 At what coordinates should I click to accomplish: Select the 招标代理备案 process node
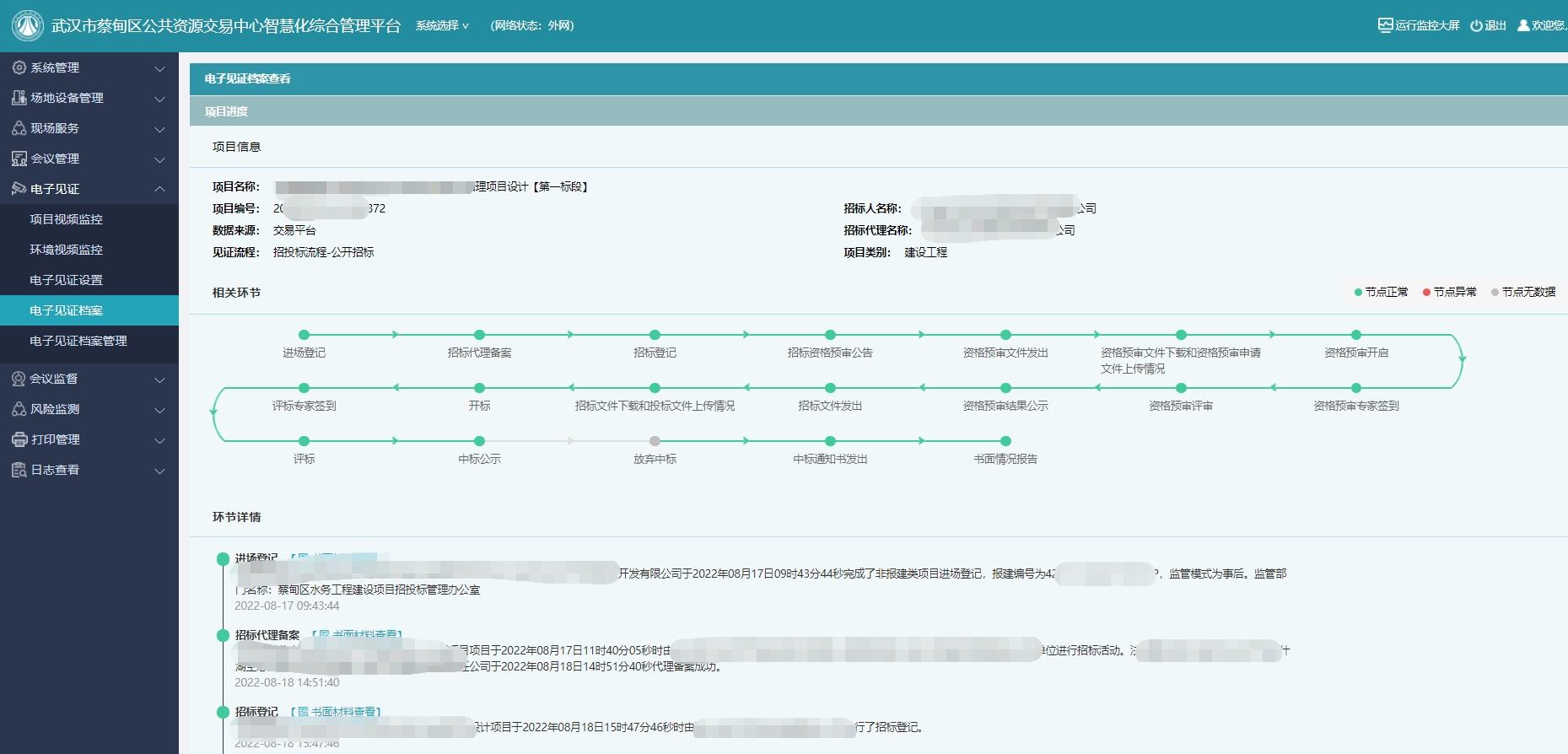[x=480, y=335]
